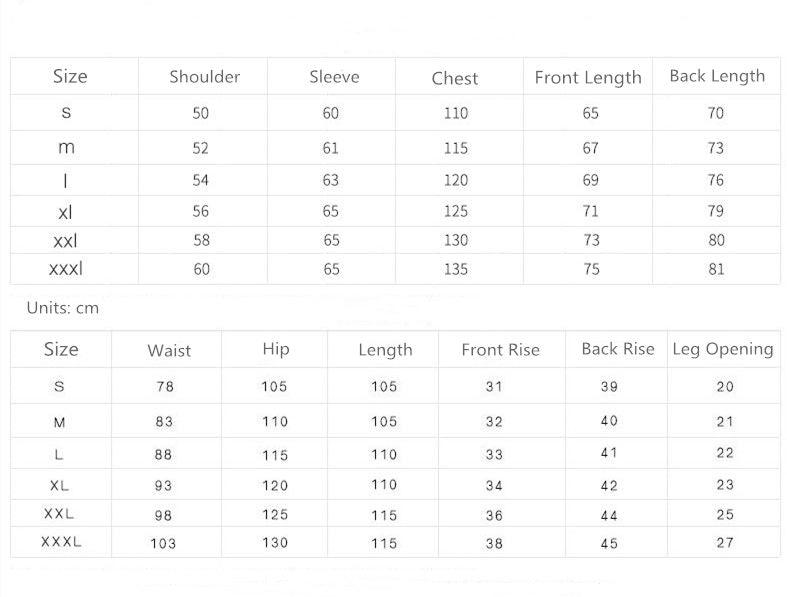This screenshot has width=787, height=597.
Task: Click back length value 81
Action: (716, 269)
